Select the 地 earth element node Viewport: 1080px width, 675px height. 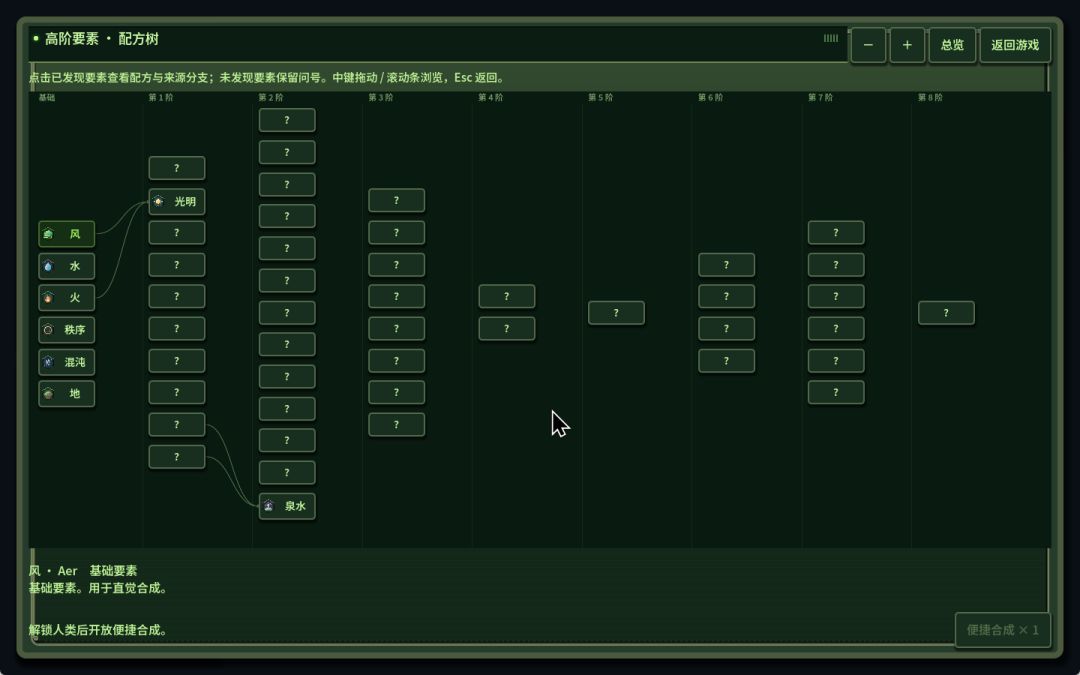pyautogui.click(x=67, y=394)
